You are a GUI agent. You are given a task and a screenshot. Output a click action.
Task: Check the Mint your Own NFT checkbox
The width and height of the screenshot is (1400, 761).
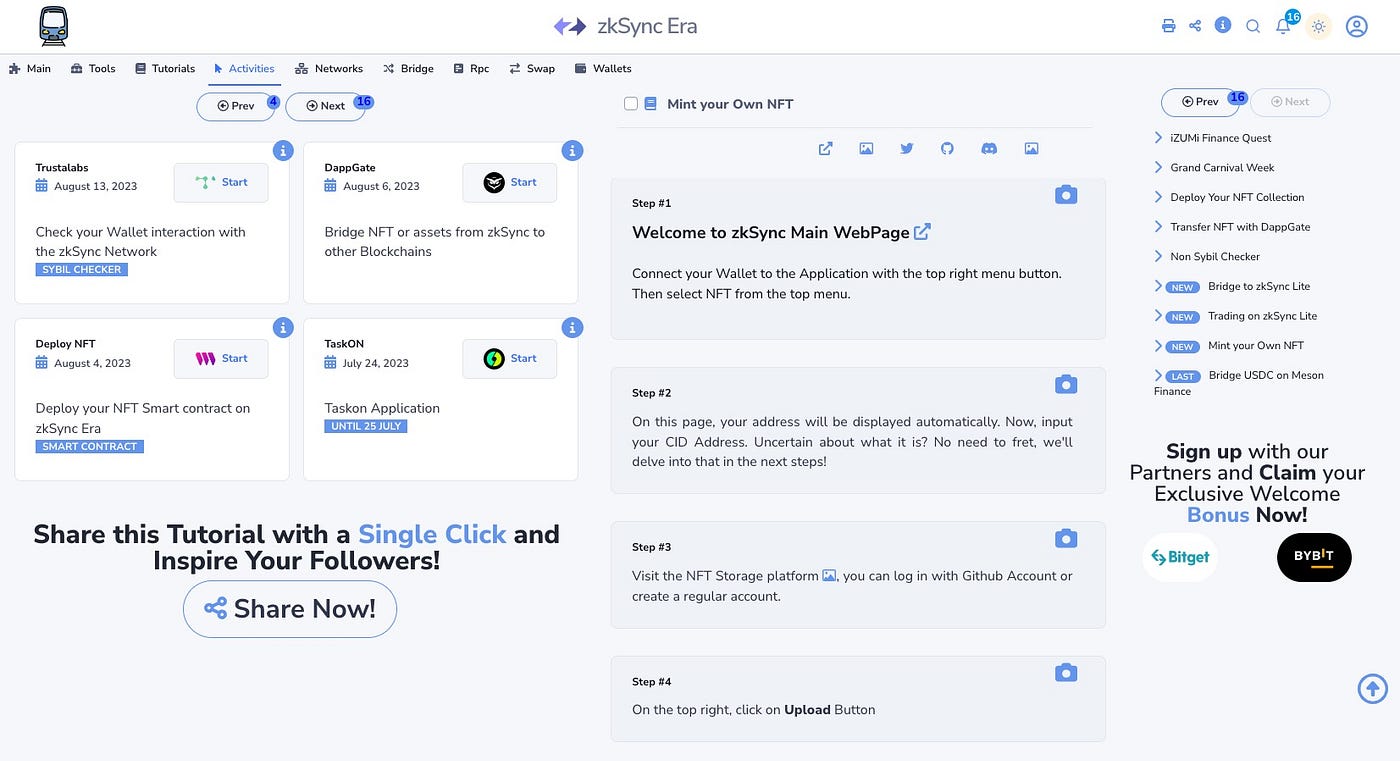click(x=630, y=103)
